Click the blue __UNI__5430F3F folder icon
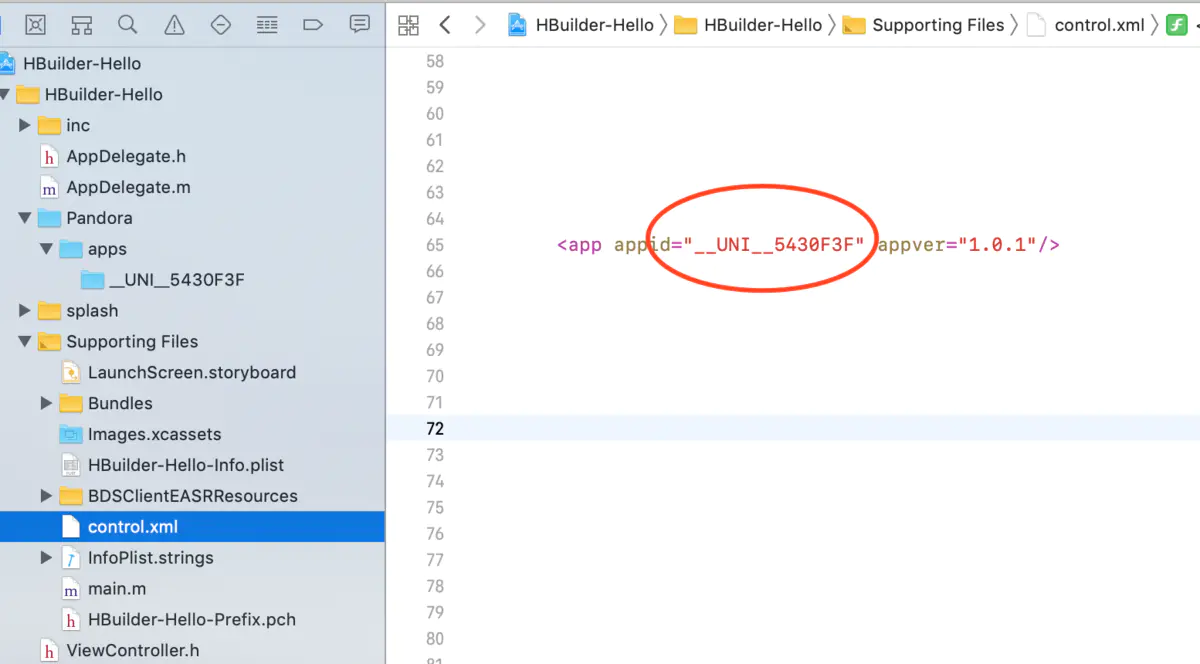This screenshot has width=1200, height=664. tap(92, 280)
